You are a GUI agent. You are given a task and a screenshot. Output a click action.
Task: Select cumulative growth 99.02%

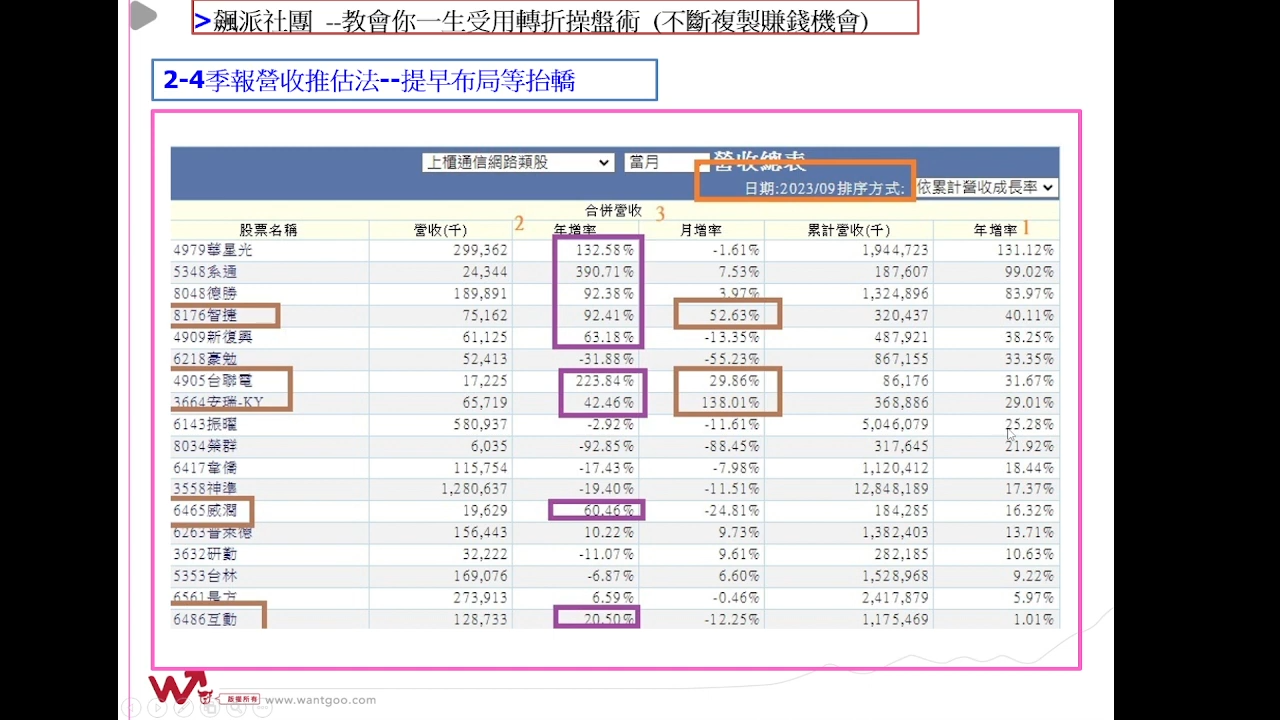pyautogui.click(x=1029, y=272)
